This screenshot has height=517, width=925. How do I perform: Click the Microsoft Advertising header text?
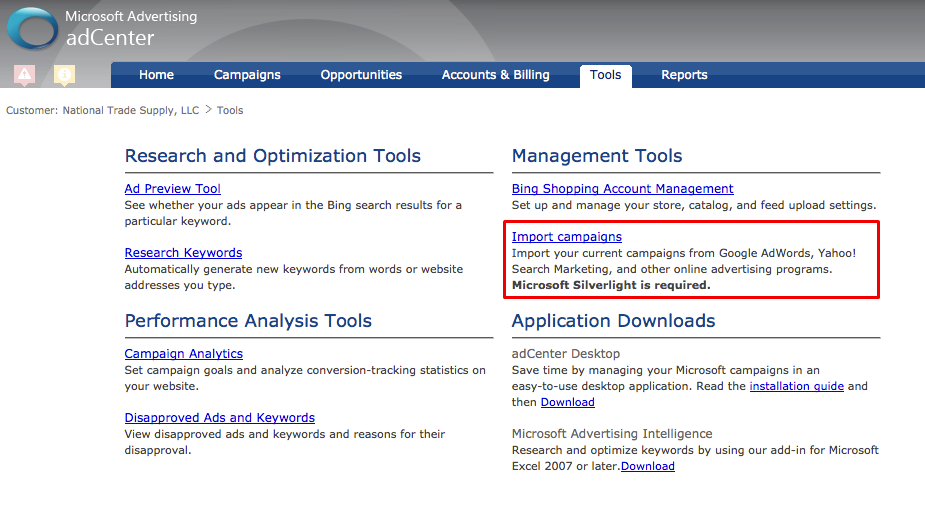tap(131, 17)
